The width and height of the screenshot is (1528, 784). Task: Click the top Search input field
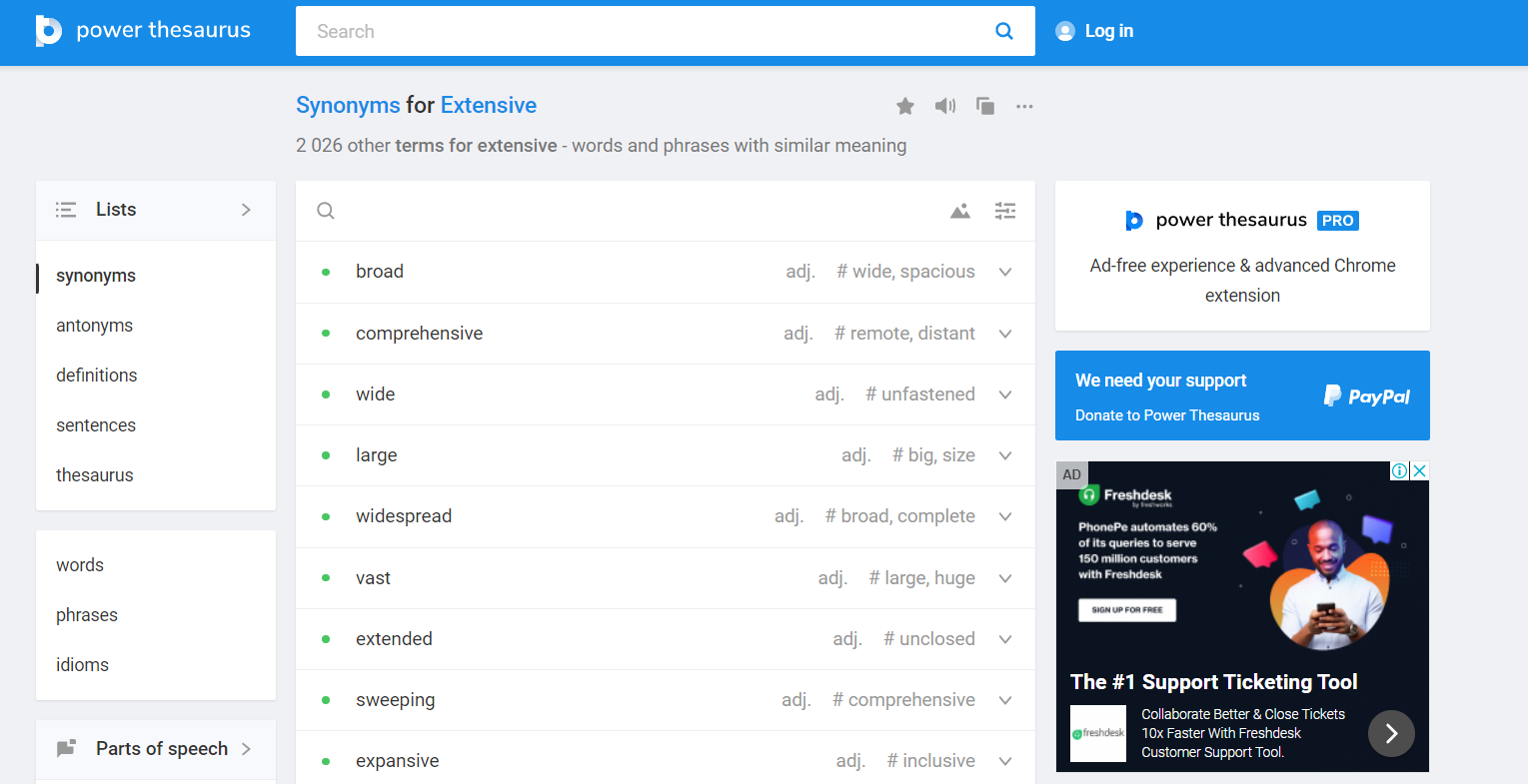click(640, 31)
